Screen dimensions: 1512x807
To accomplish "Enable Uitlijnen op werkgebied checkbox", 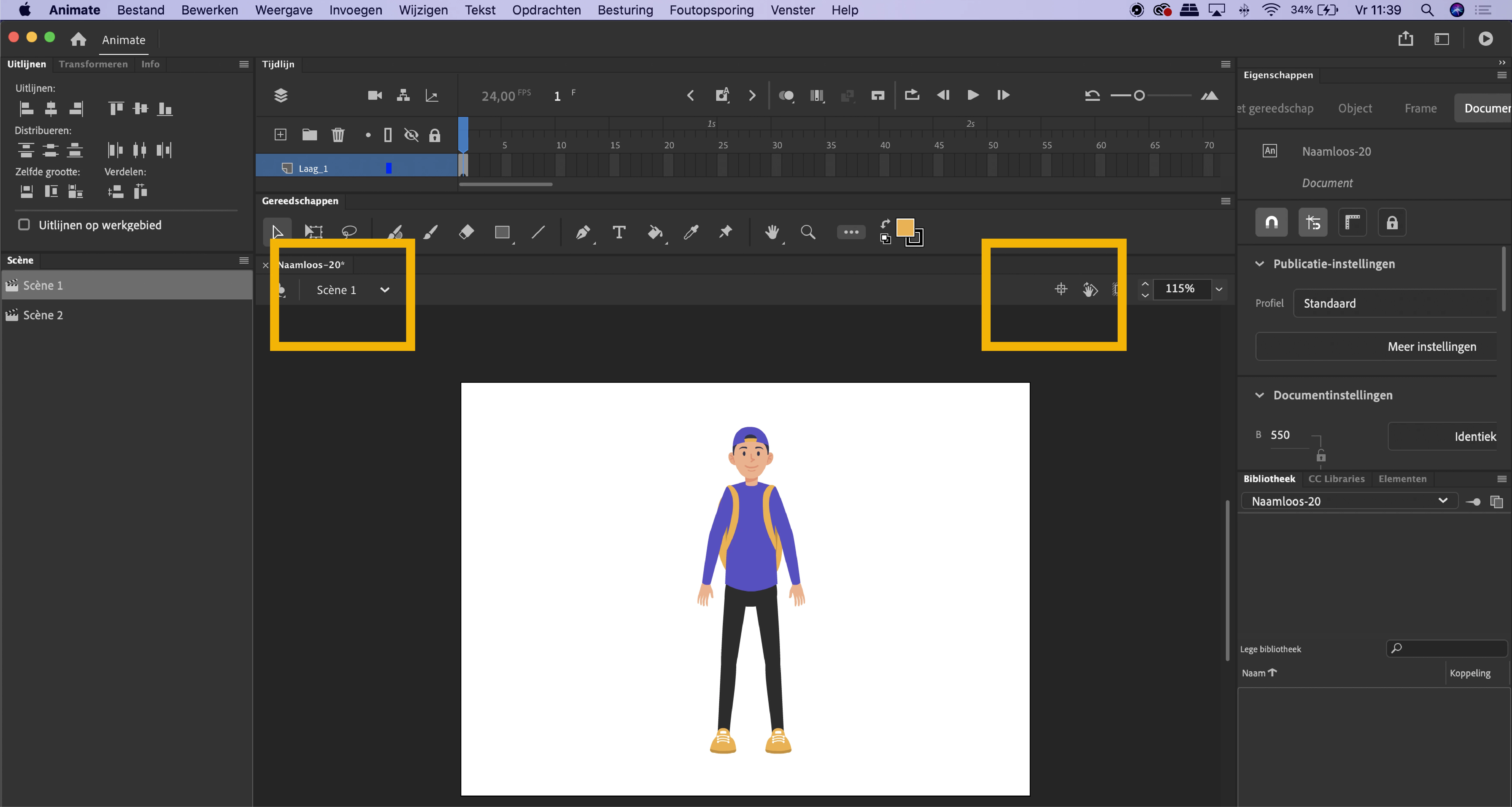I will [24, 225].
